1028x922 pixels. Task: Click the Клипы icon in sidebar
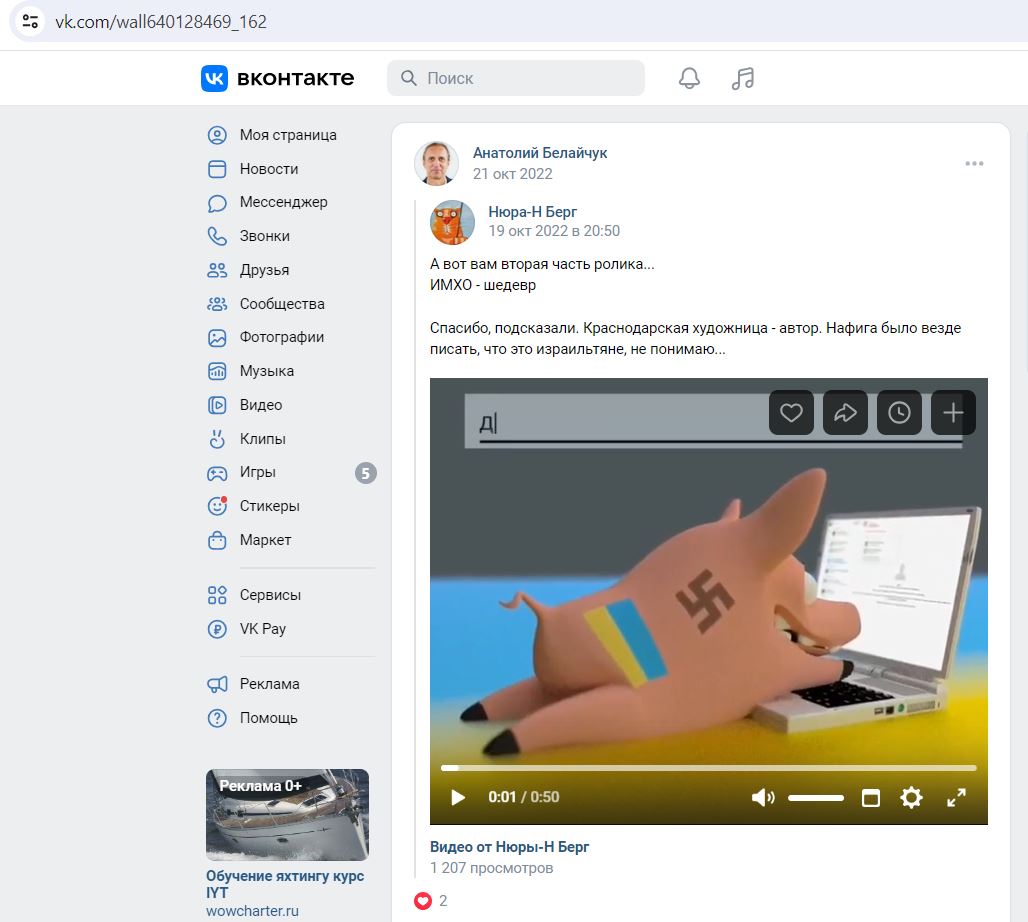(x=217, y=439)
